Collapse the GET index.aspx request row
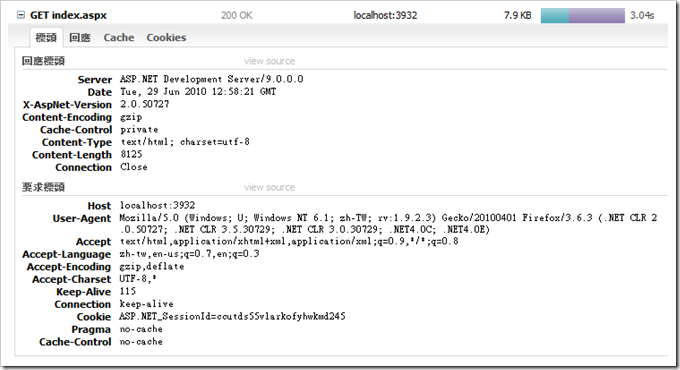 [20, 15]
